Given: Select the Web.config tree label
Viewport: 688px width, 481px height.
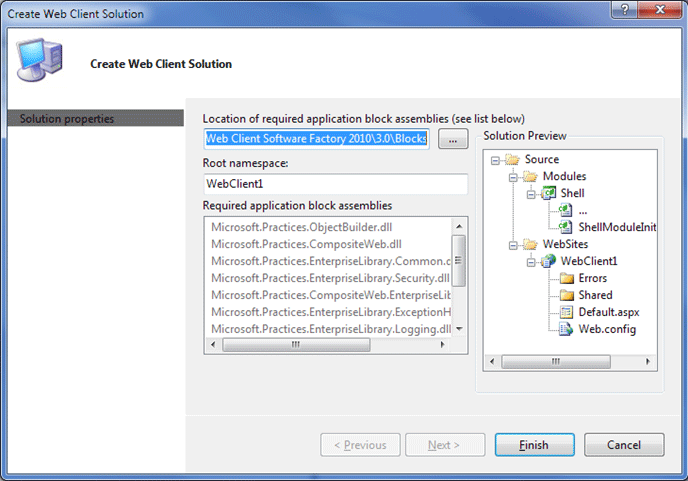Looking at the screenshot, I should pos(607,329).
